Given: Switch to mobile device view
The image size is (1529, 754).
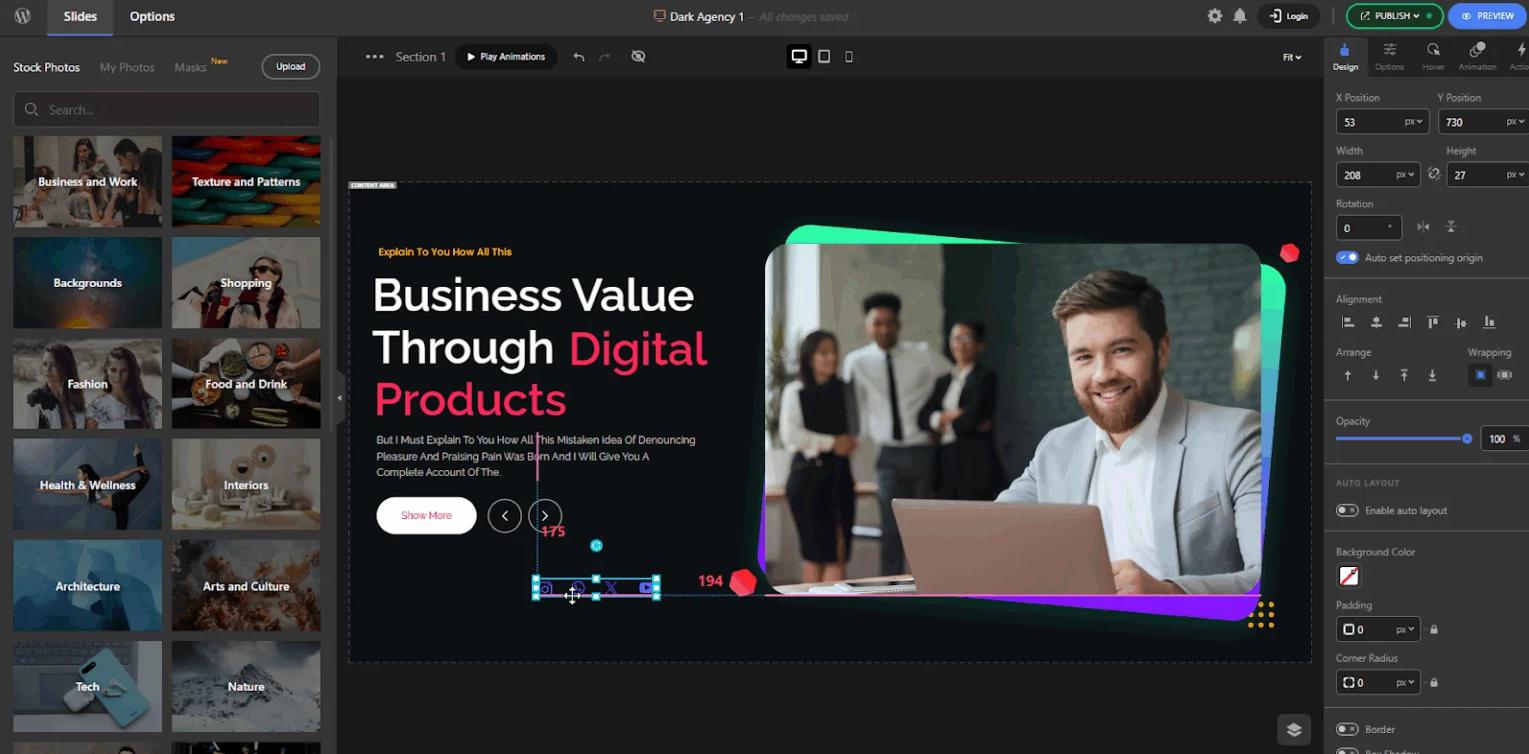Looking at the screenshot, I should pos(849,57).
